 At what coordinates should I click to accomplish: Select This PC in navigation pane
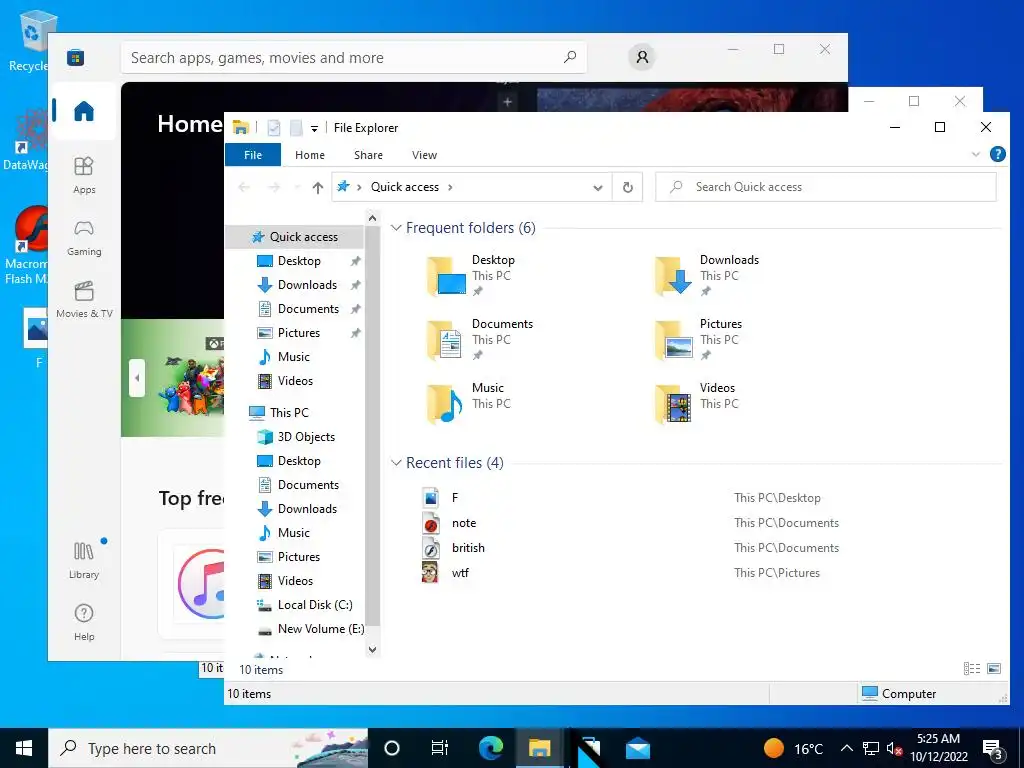coord(279,413)
